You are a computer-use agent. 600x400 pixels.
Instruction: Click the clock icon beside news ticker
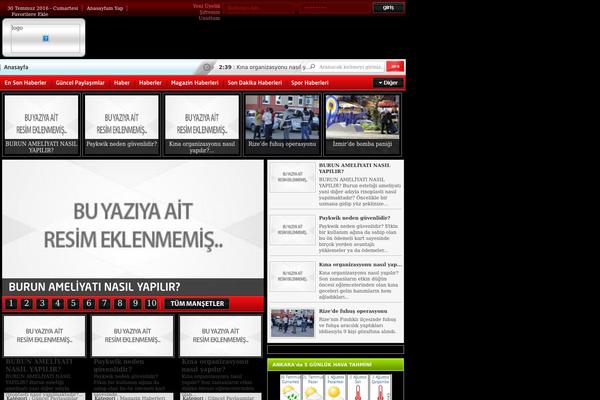click(207, 67)
